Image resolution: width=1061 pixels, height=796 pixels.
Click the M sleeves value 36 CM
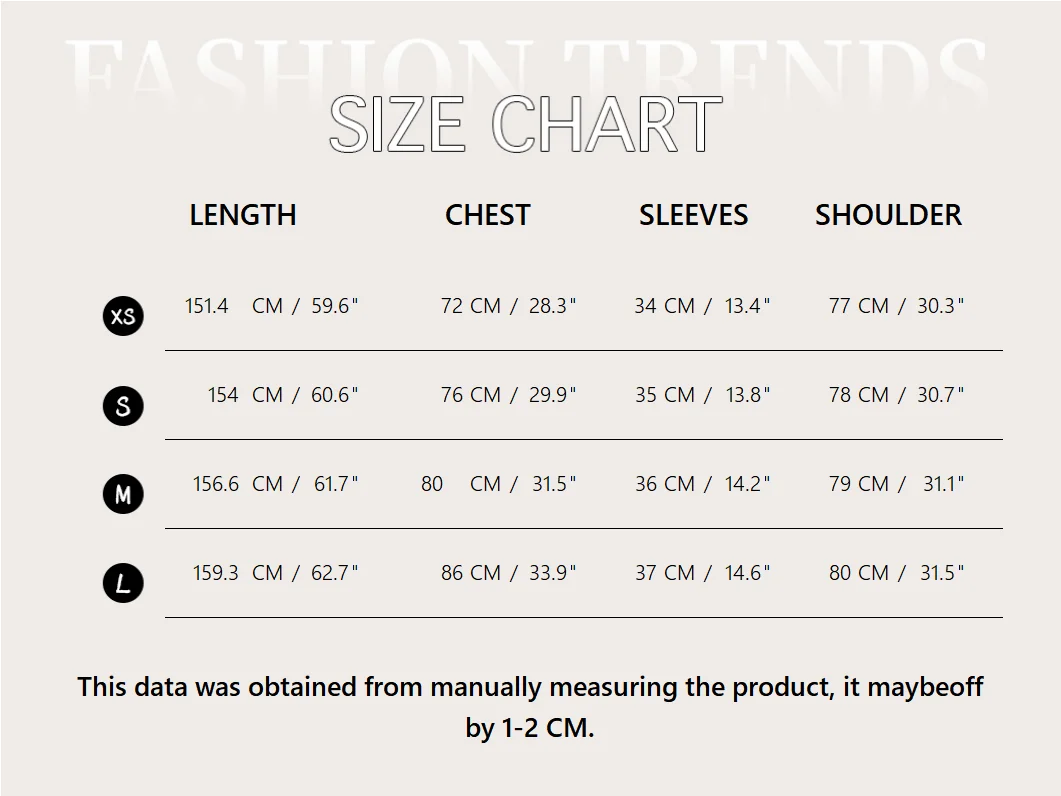click(x=665, y=484)
